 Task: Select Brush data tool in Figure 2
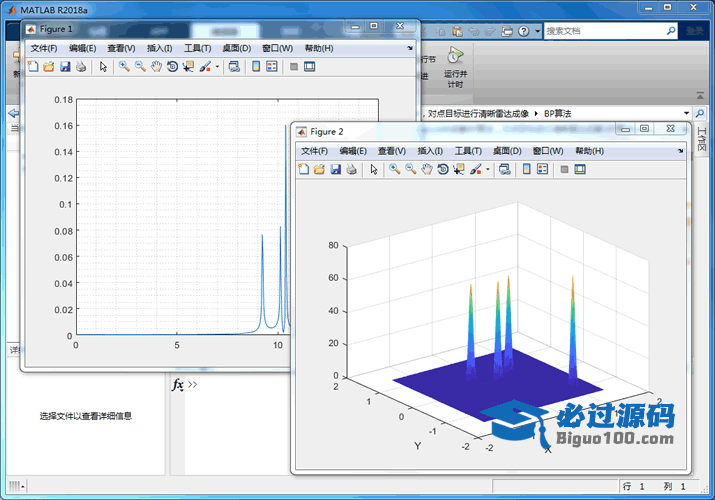pyautogui.click(x=476, y=169)
